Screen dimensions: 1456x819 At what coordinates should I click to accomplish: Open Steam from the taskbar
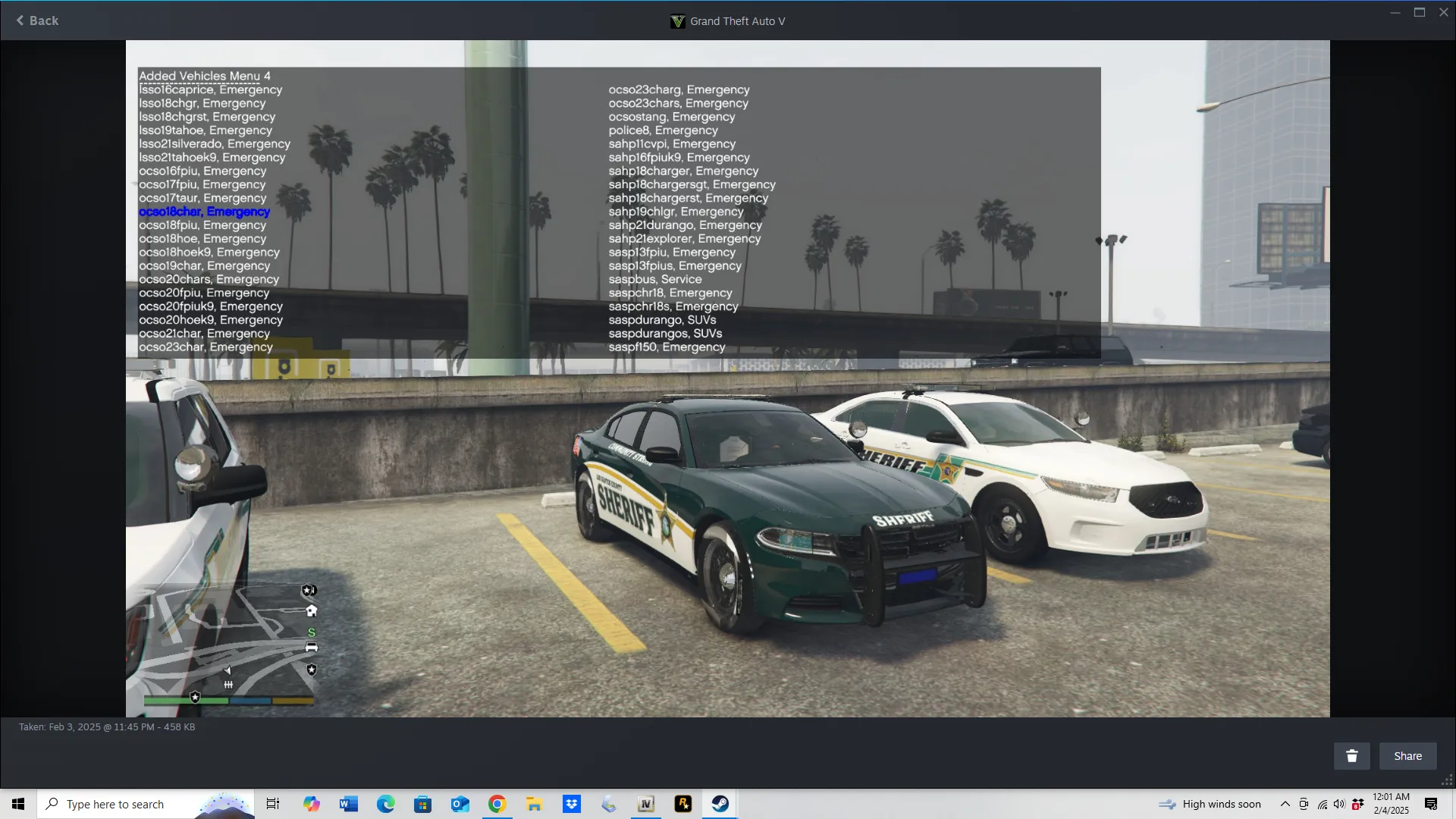[720, 804]
